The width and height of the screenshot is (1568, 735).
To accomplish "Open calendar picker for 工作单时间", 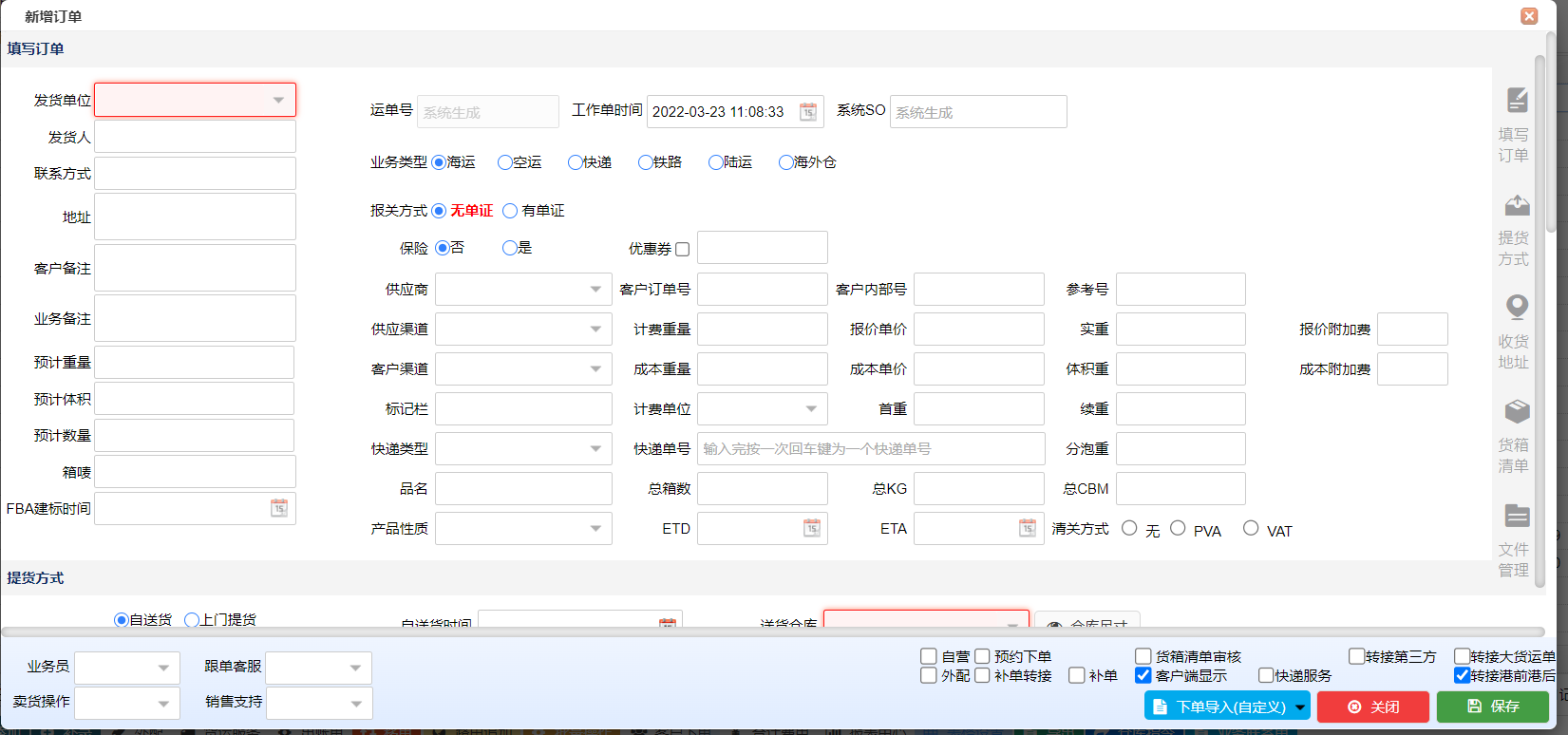I will [807, 112].
